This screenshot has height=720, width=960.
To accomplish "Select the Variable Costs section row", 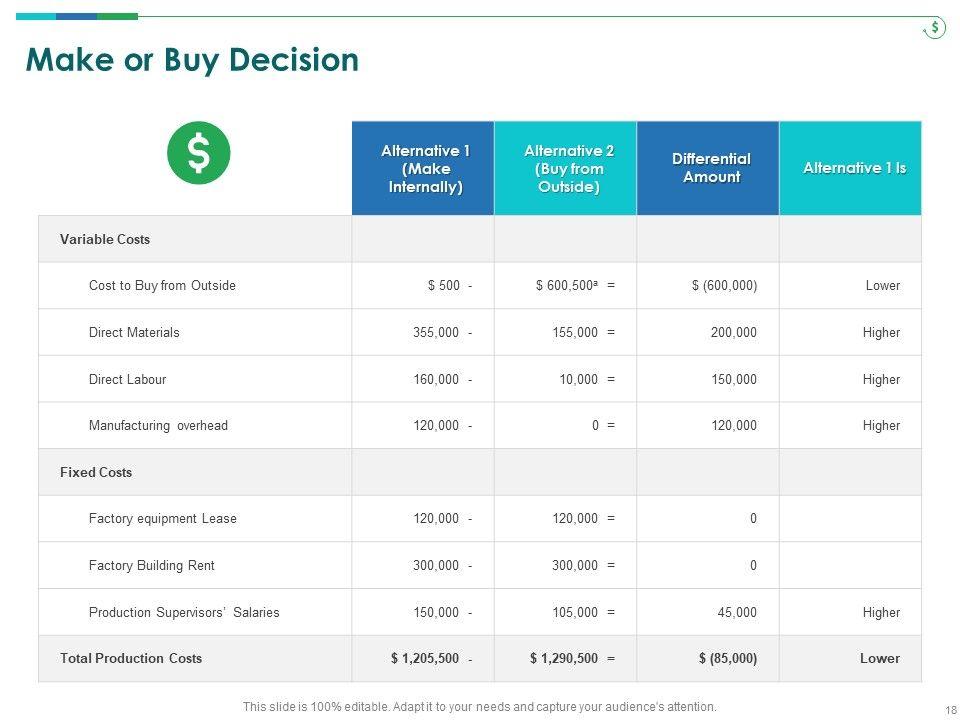I will [105, 240].
